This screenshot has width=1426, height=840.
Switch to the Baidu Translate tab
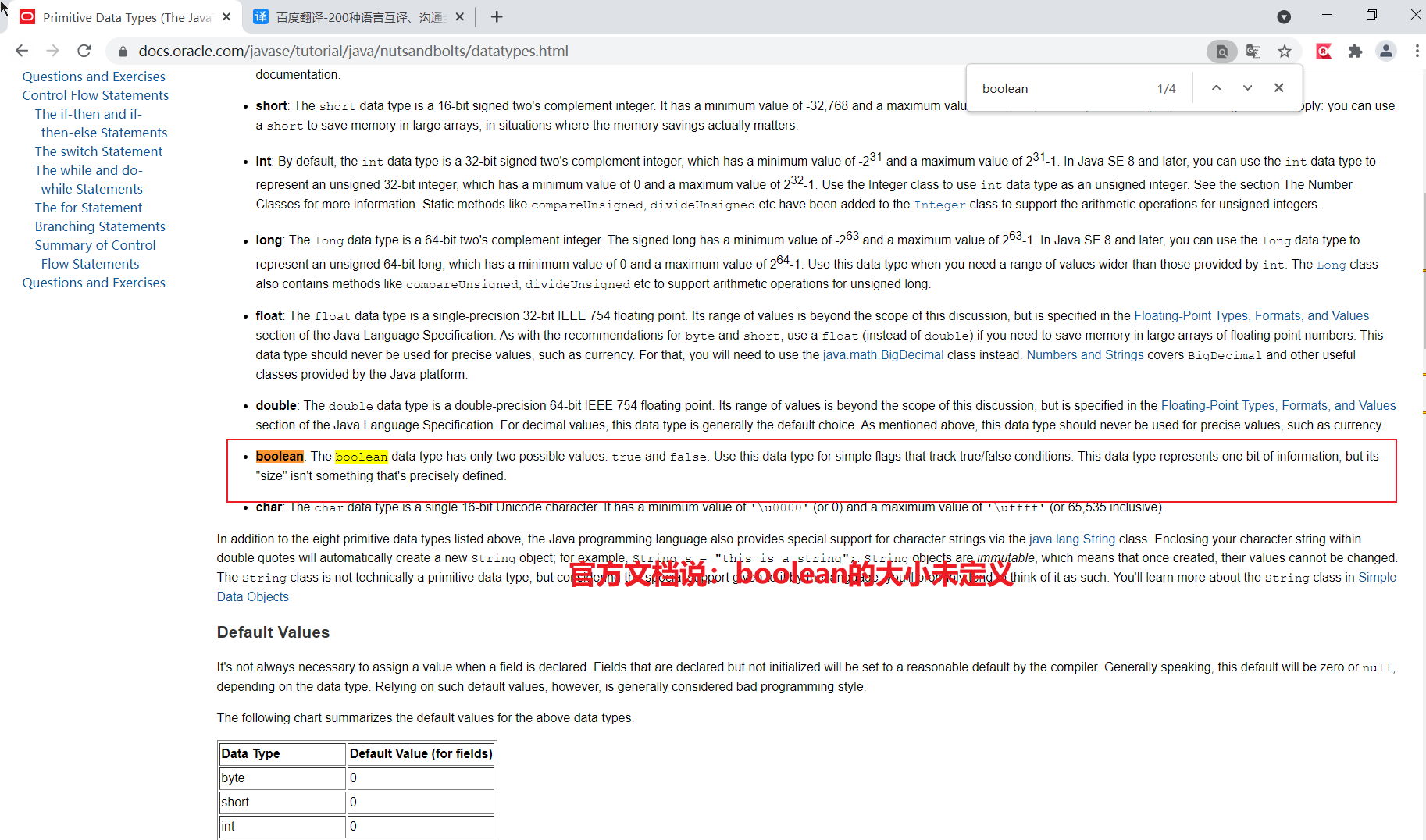pos(359,17)
